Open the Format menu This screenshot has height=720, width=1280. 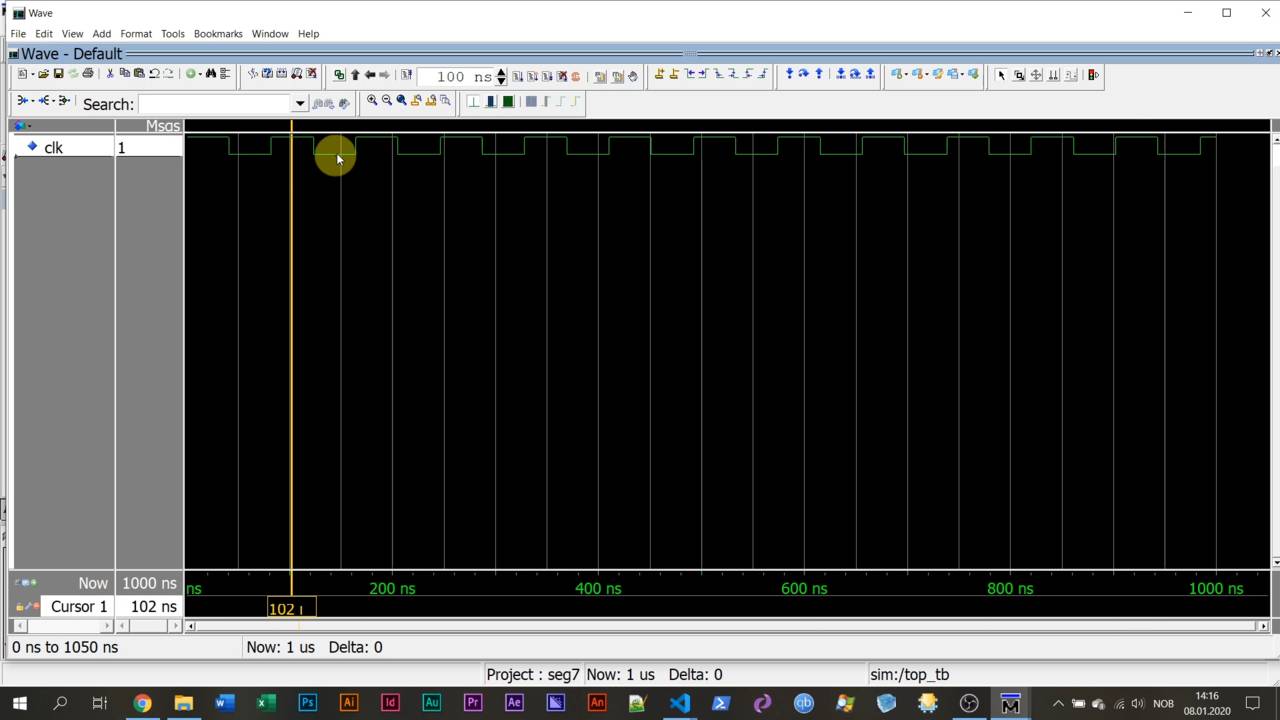coord(136,34)
